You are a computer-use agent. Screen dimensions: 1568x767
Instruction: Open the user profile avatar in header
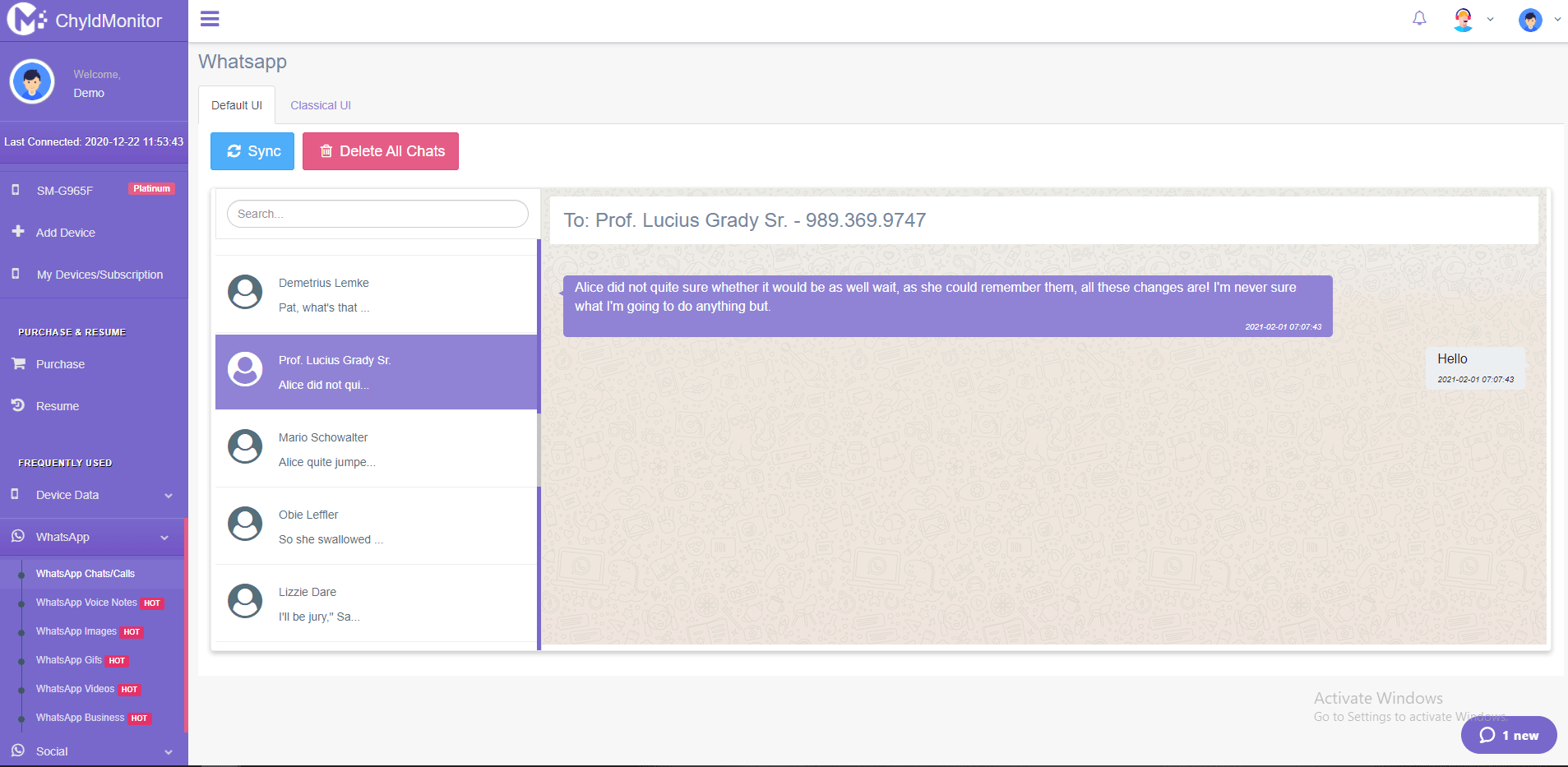[x=1530, y=20]
